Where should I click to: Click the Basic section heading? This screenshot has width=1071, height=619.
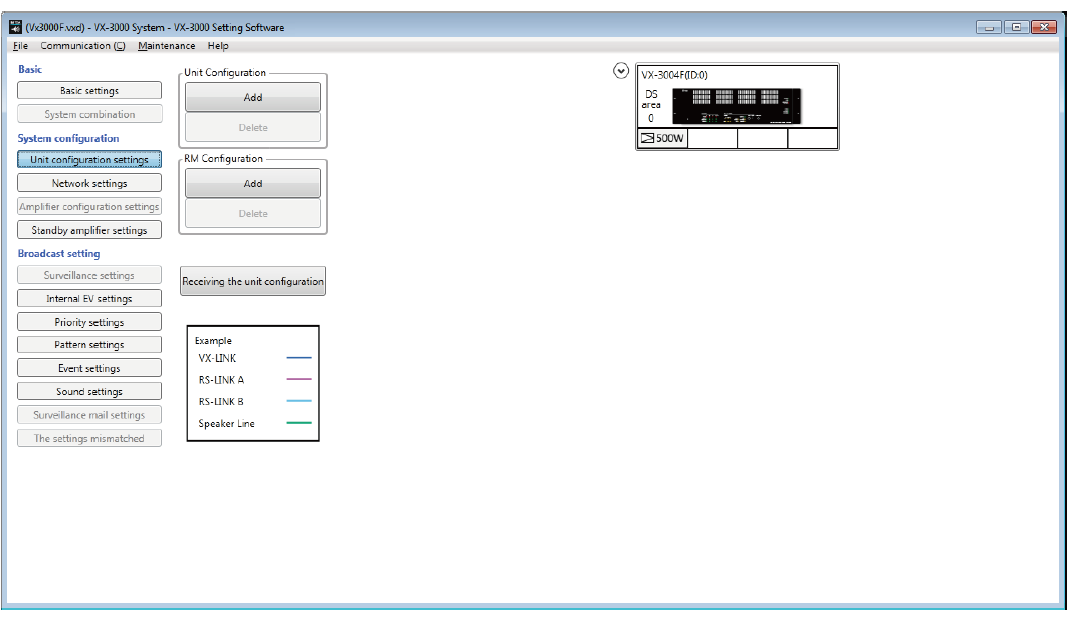click(29, 69)
